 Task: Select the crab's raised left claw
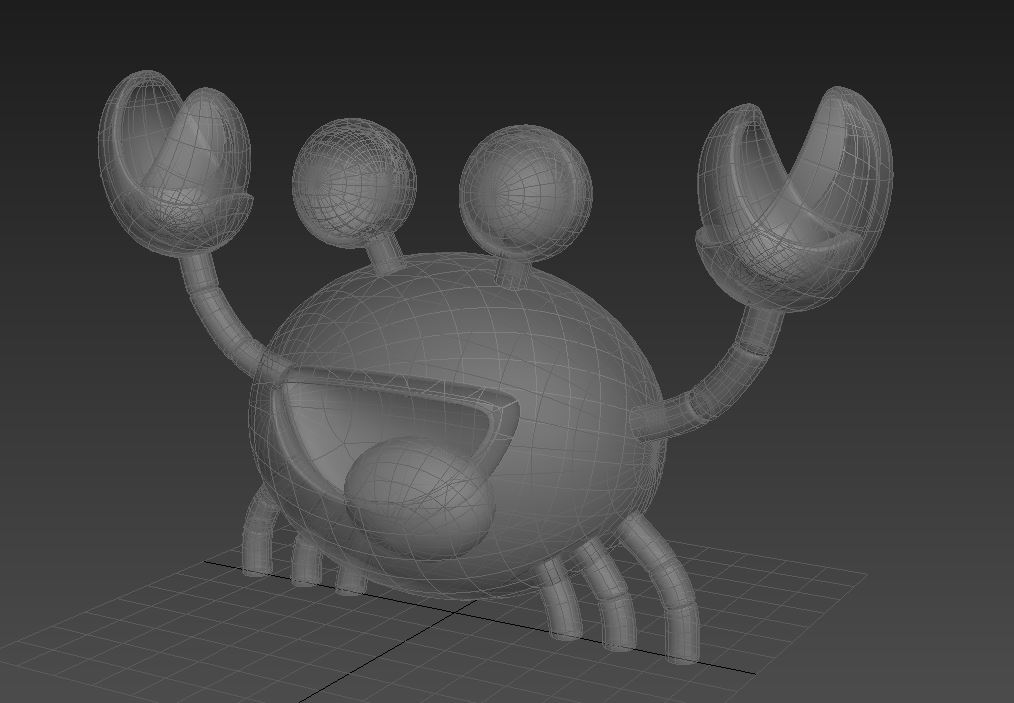174,162
